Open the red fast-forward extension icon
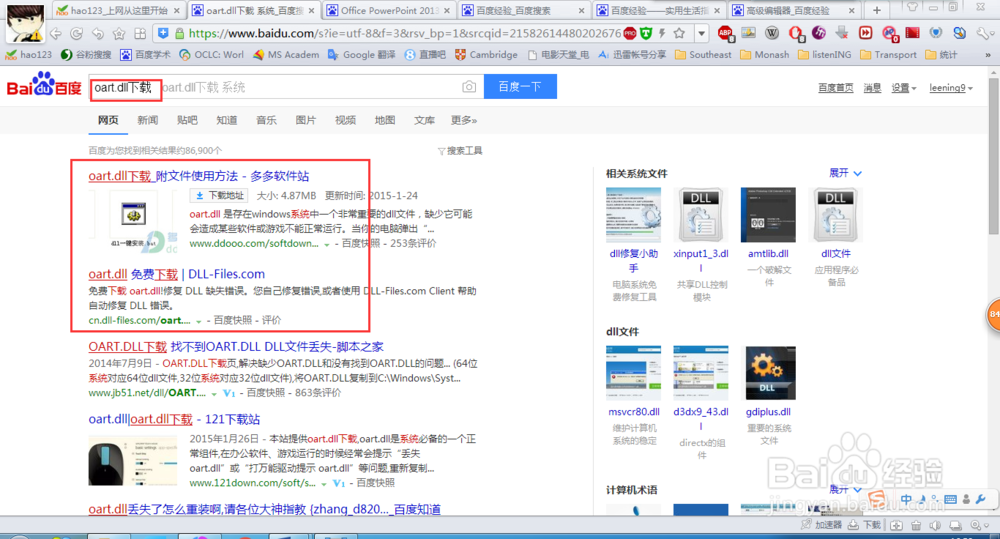Image resolution: width=1000 pixels, height=539 pixels. point(865,33)
